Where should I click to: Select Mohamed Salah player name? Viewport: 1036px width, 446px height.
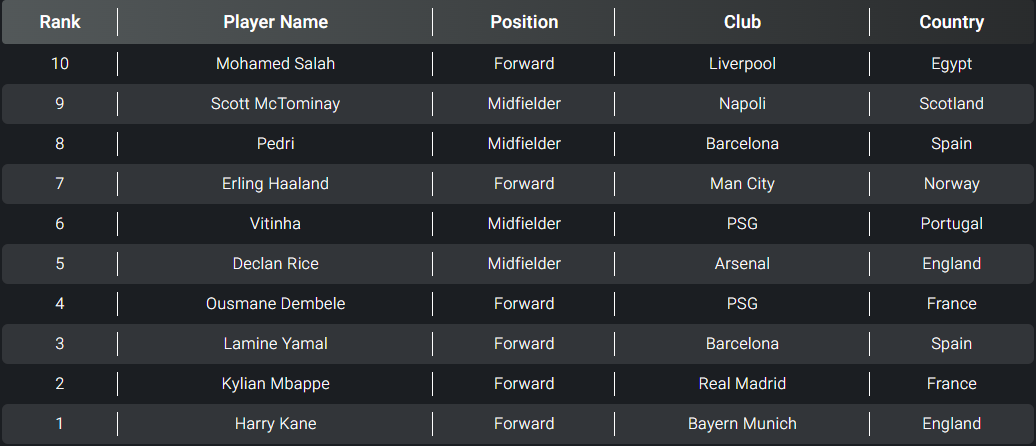275,64
